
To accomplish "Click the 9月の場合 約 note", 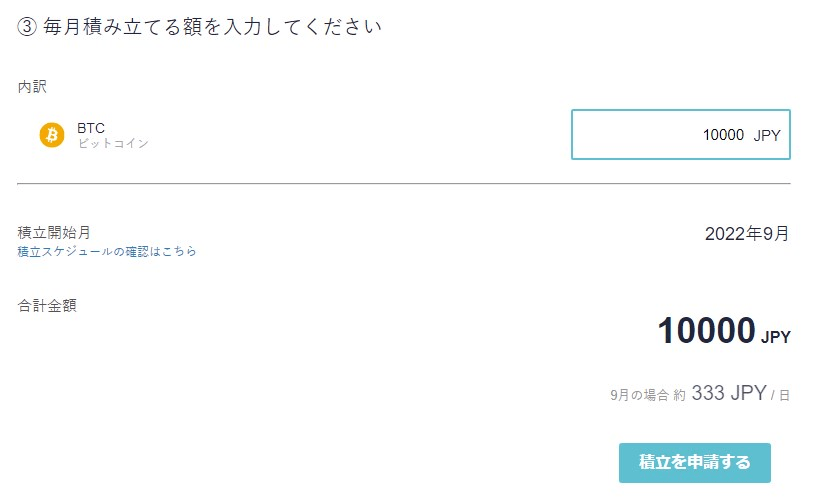I will coord(648,395).
